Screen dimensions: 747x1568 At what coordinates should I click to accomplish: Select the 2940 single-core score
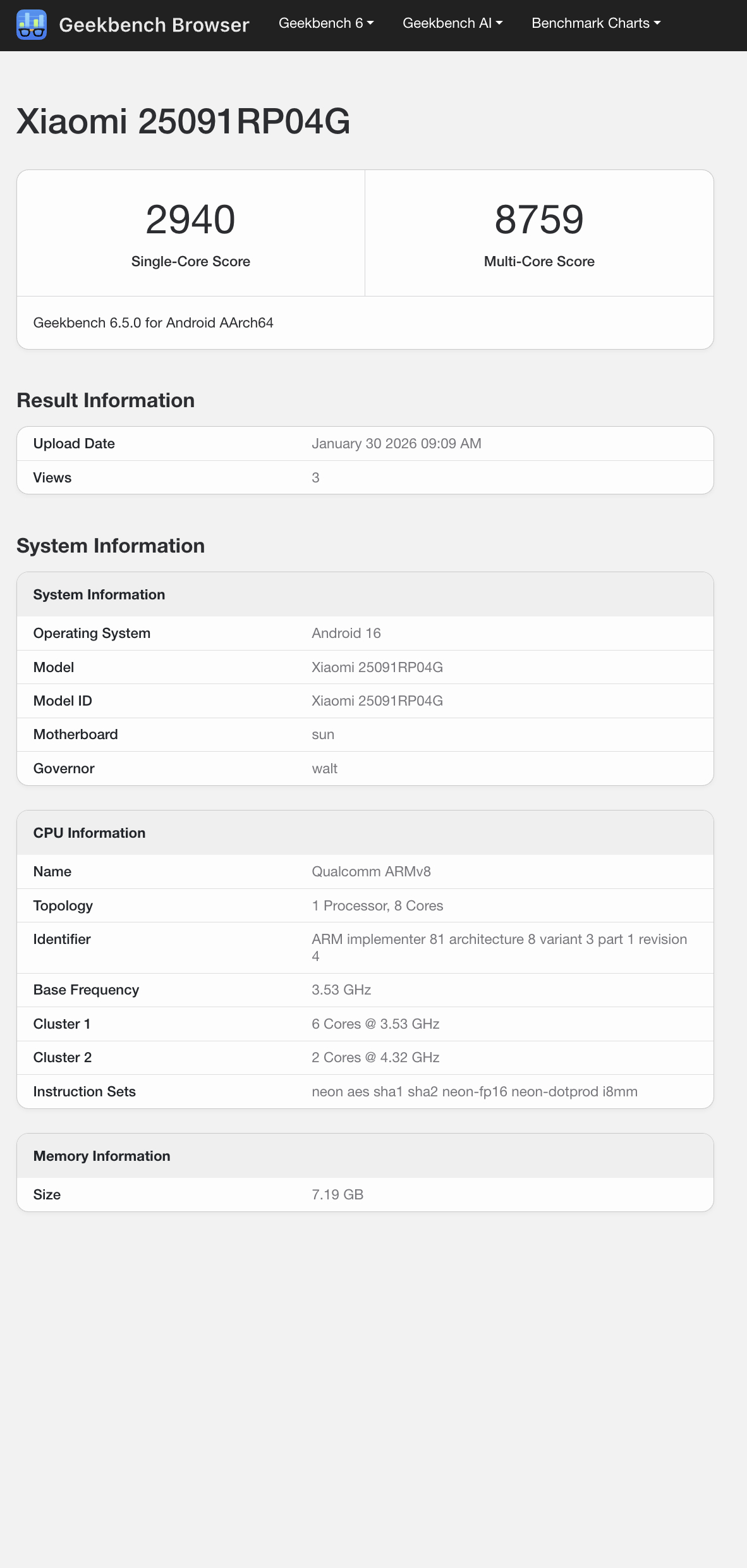click(190, 220)
